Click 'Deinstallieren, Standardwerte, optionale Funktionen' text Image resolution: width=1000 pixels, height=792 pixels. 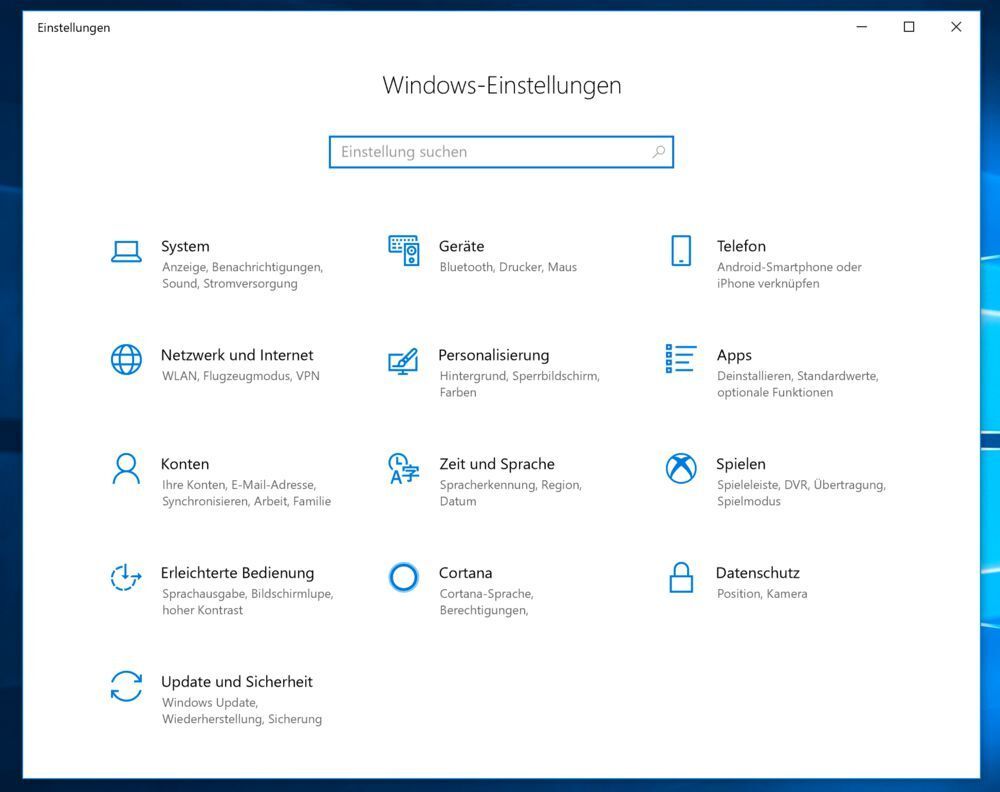click(x=797, y=384)
